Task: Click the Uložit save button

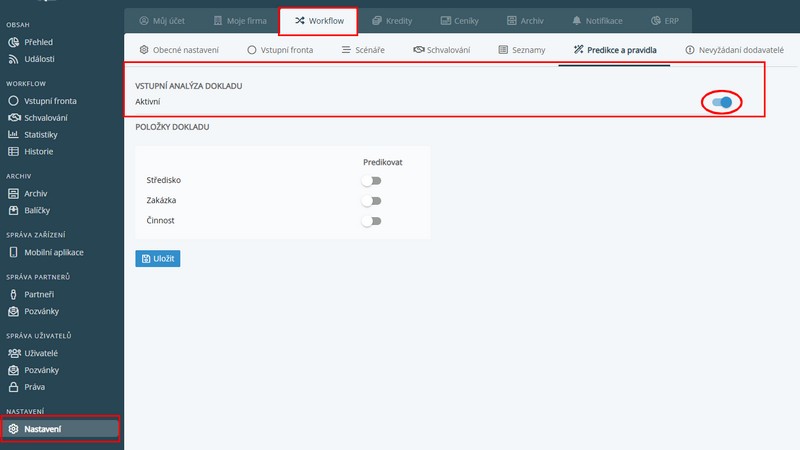Action: (x=158, y=258)
